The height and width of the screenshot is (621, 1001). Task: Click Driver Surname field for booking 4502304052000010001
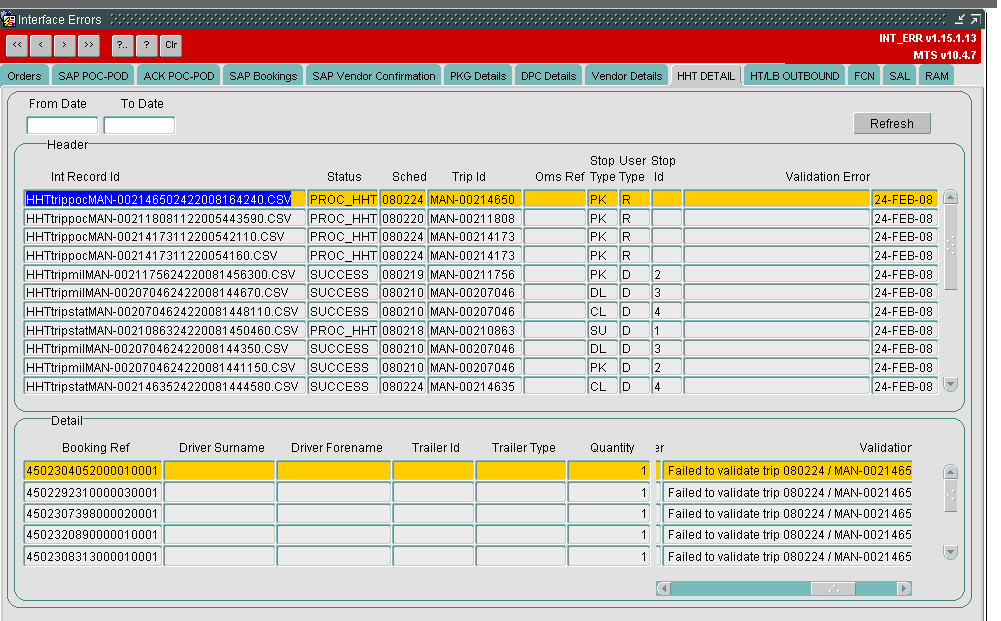(x=219, y=470)
